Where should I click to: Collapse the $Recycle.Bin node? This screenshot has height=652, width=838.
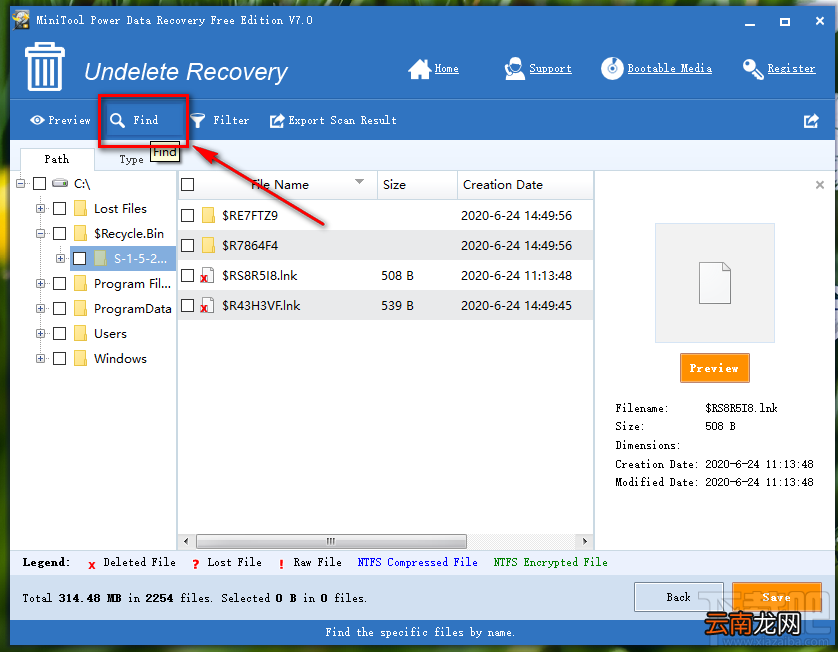[40, 233]
